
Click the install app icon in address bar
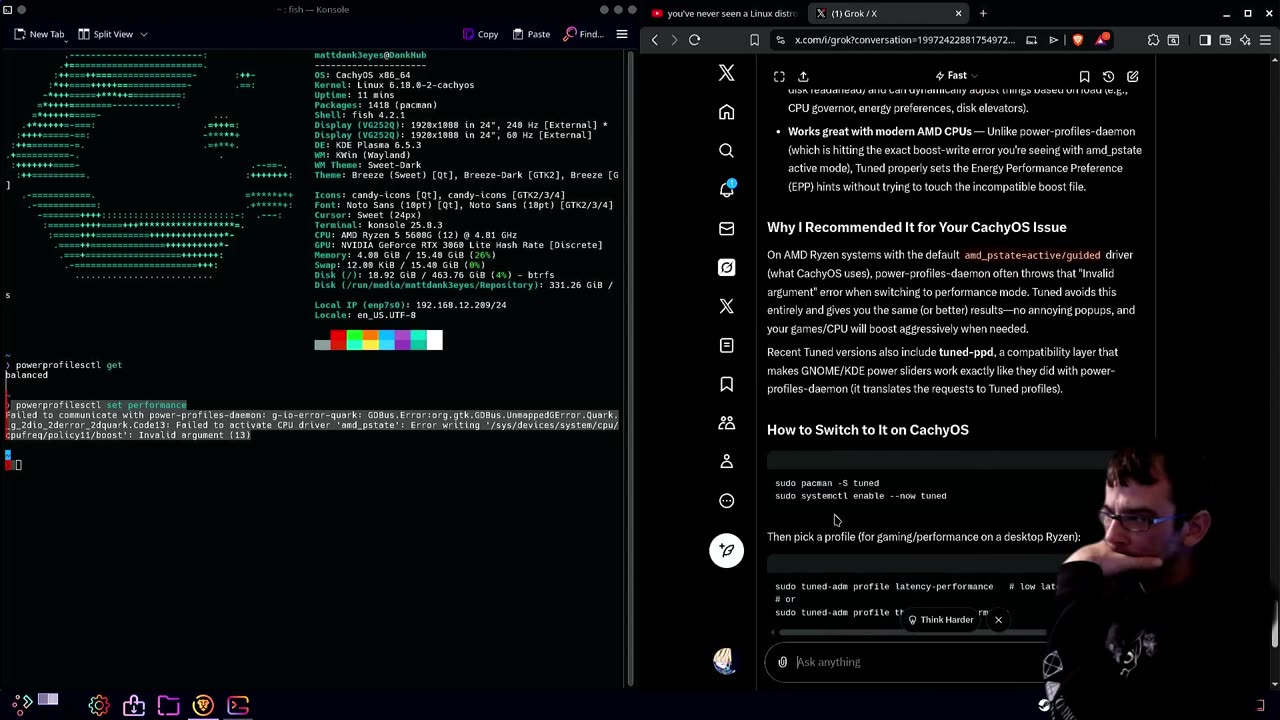pyautogui.click(x=1031, y=40)
